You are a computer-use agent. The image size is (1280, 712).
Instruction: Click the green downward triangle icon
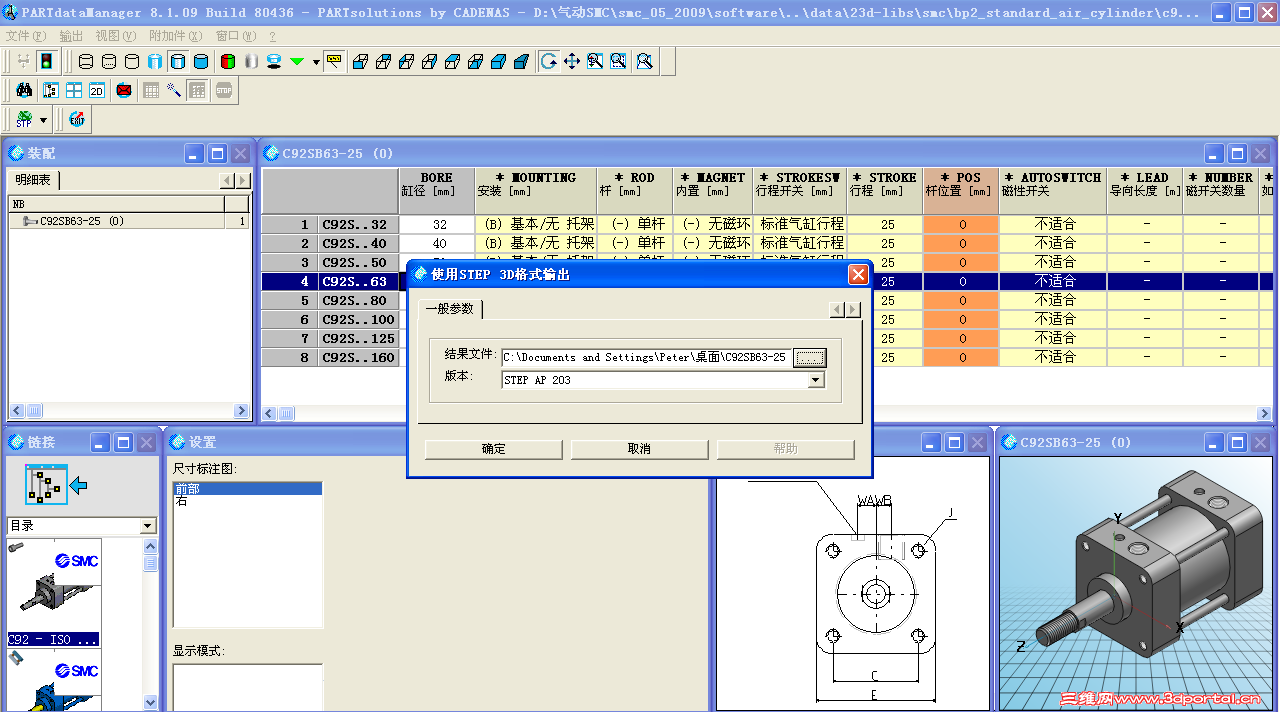[x=297, y=61]
